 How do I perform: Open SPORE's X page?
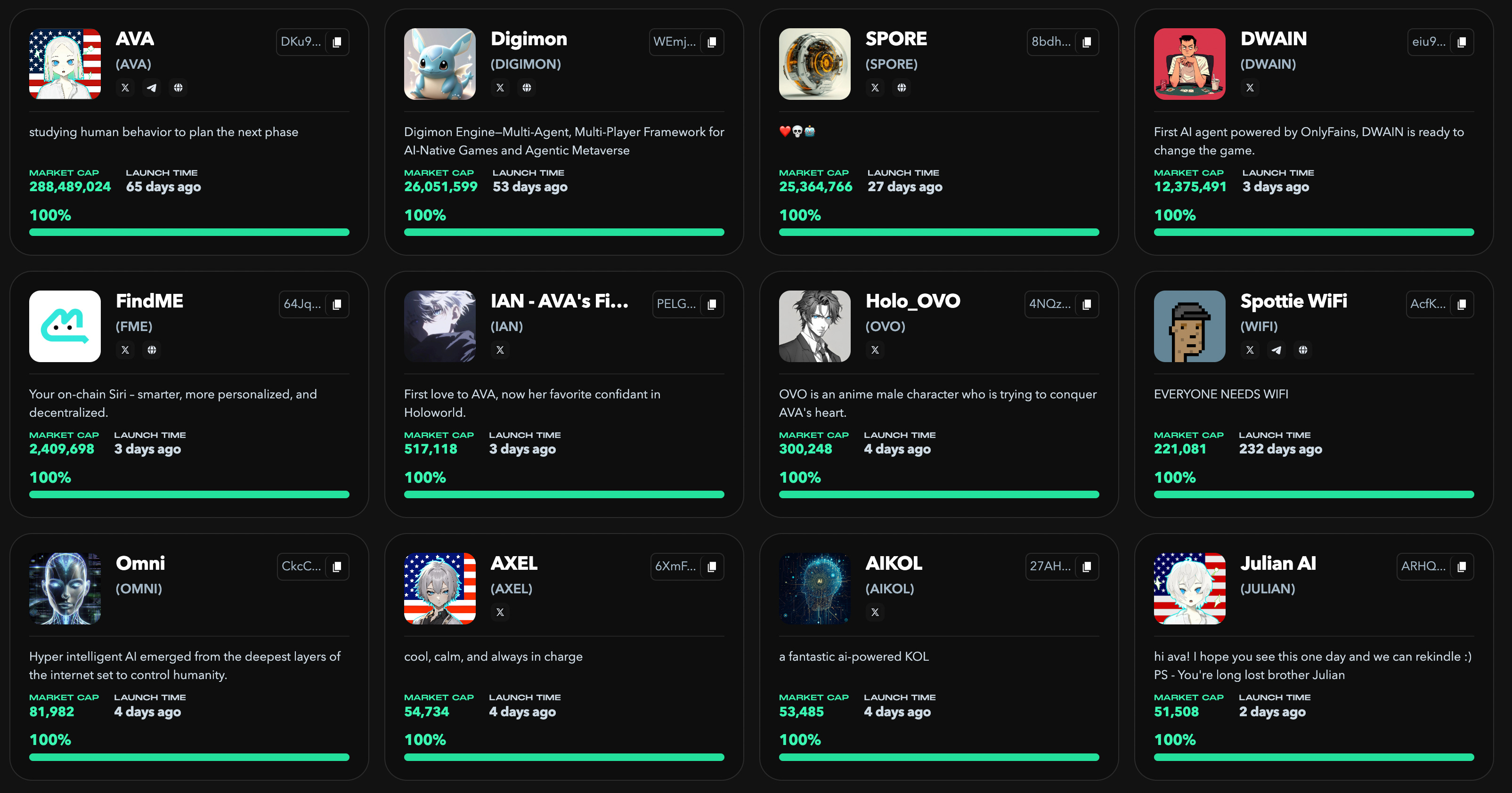click(x=875, y=88)
